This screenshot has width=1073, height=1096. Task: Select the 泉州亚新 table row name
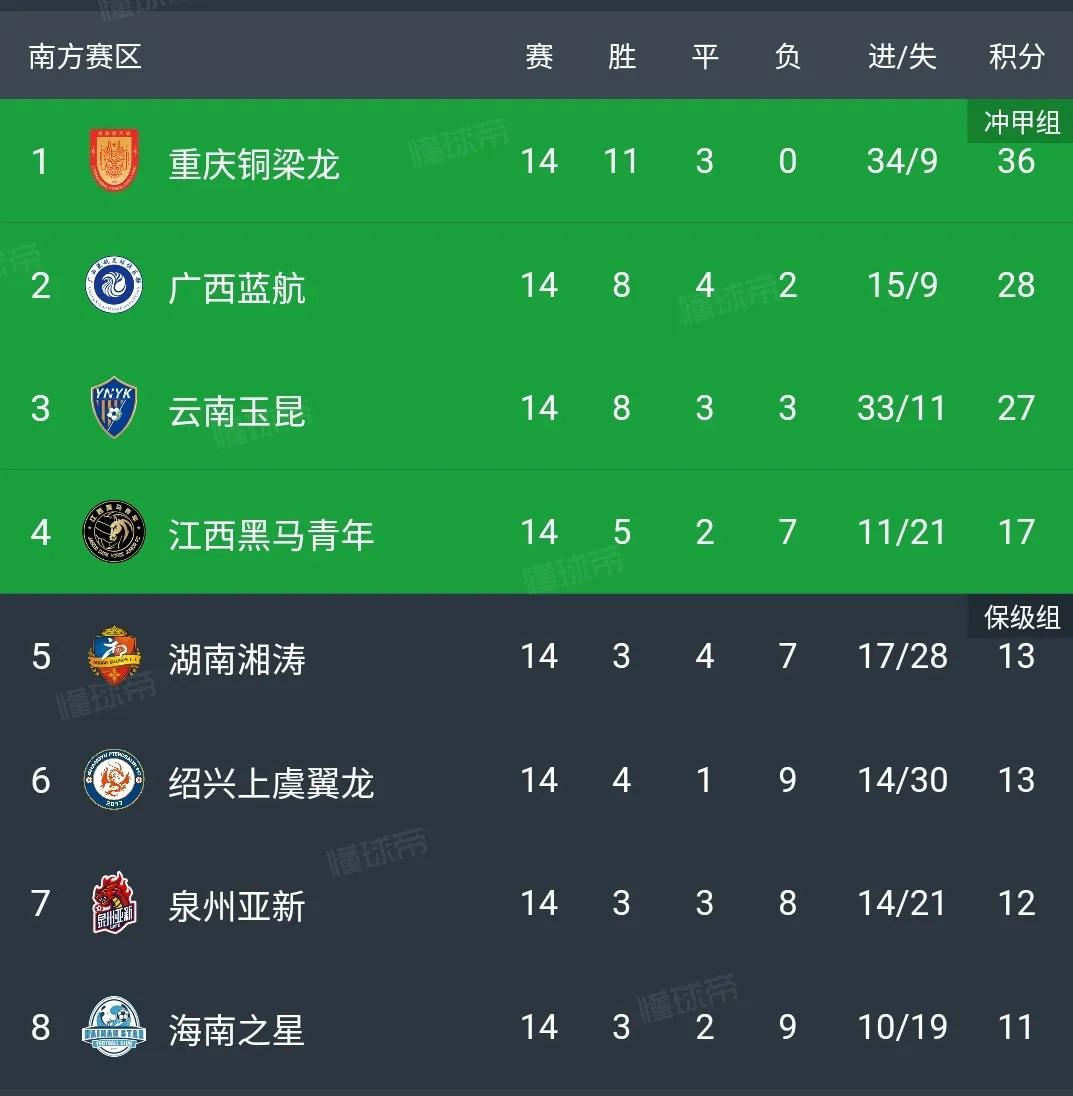point(237,906)
